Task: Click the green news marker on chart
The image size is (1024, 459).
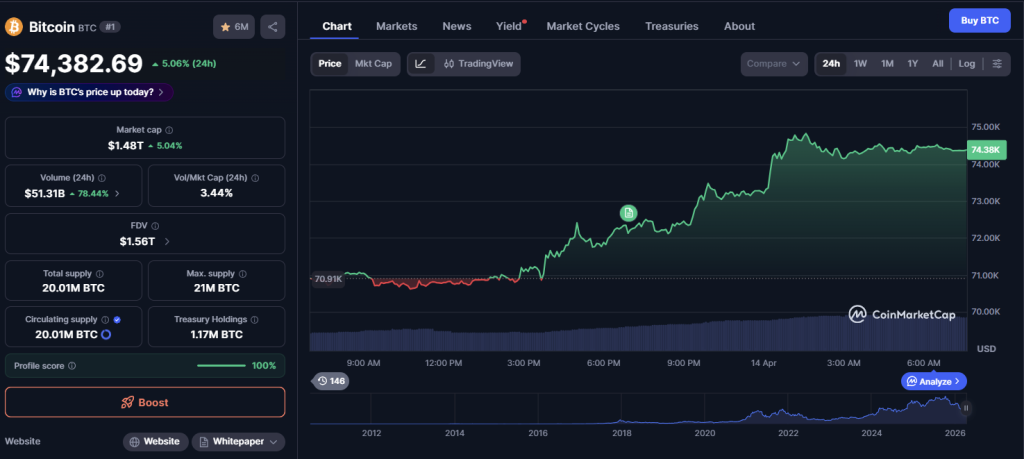Action: (x=628, y=212)
